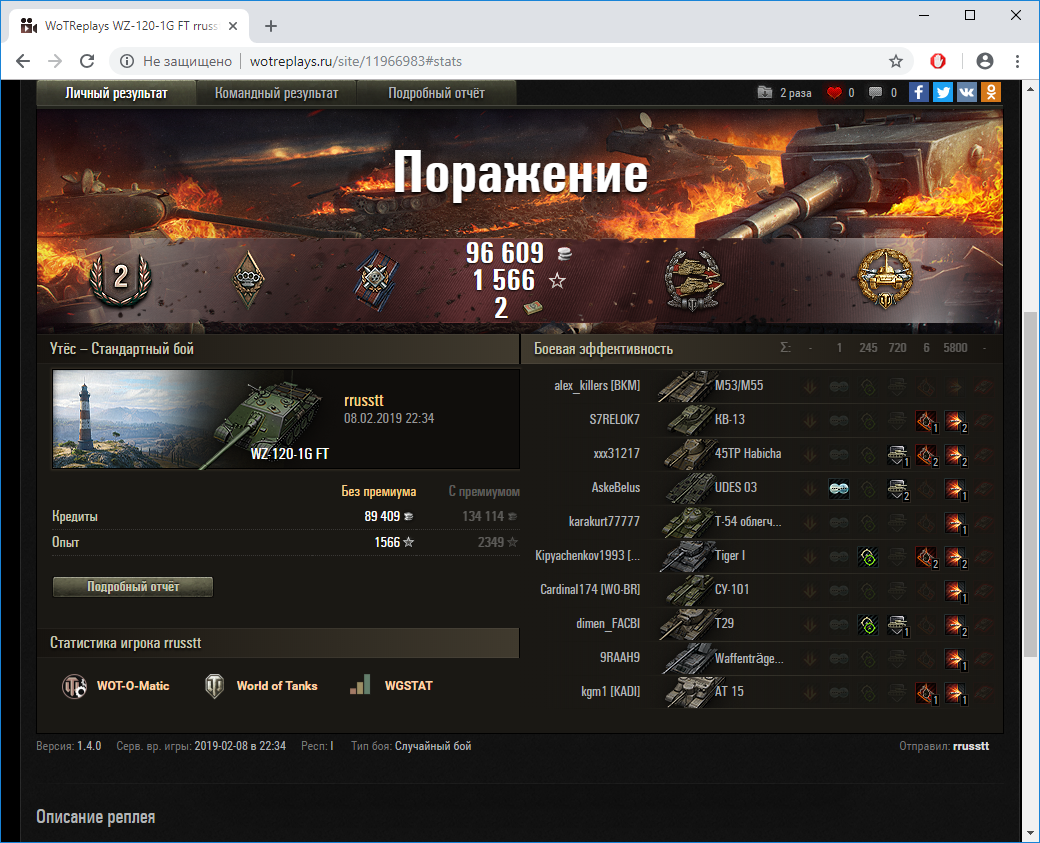Click the credits value 89 409
Image resolution: width=1040 pixels, height=843 pixels.
click(x=382, y=516)
